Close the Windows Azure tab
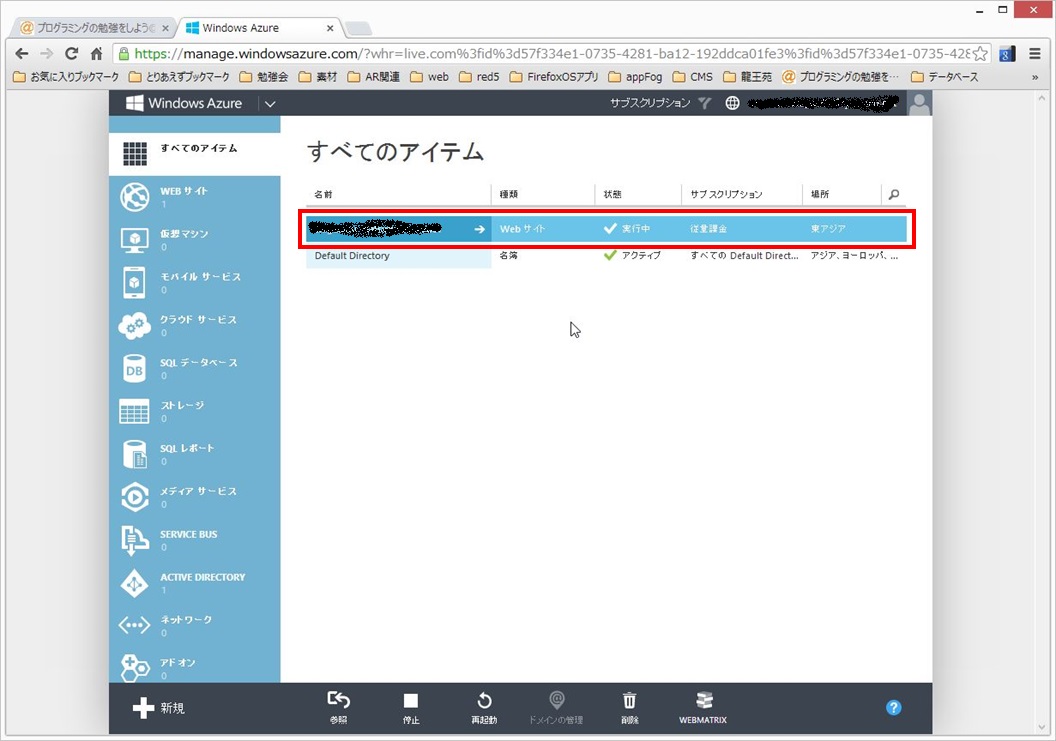Screen dimensions: 1056x741 (x=330, y=28)
